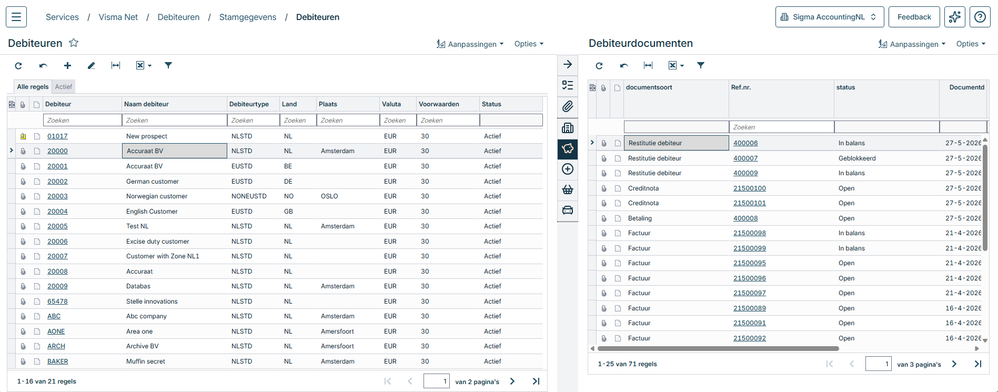The height and width of the screenshot is (392, 998).
Task: Select the Norwegian customer cell
Action: tap(174, 197)
